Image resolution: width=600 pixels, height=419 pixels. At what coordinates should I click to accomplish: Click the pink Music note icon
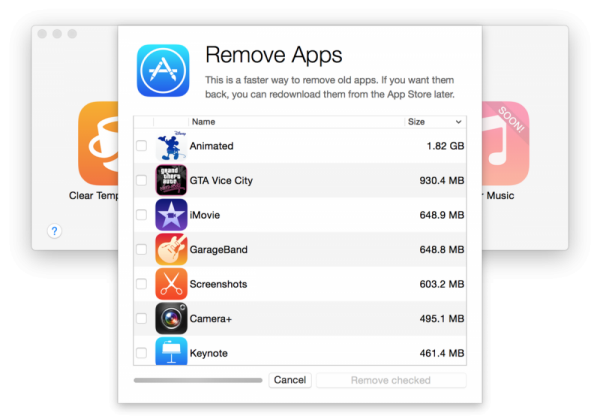505,143
